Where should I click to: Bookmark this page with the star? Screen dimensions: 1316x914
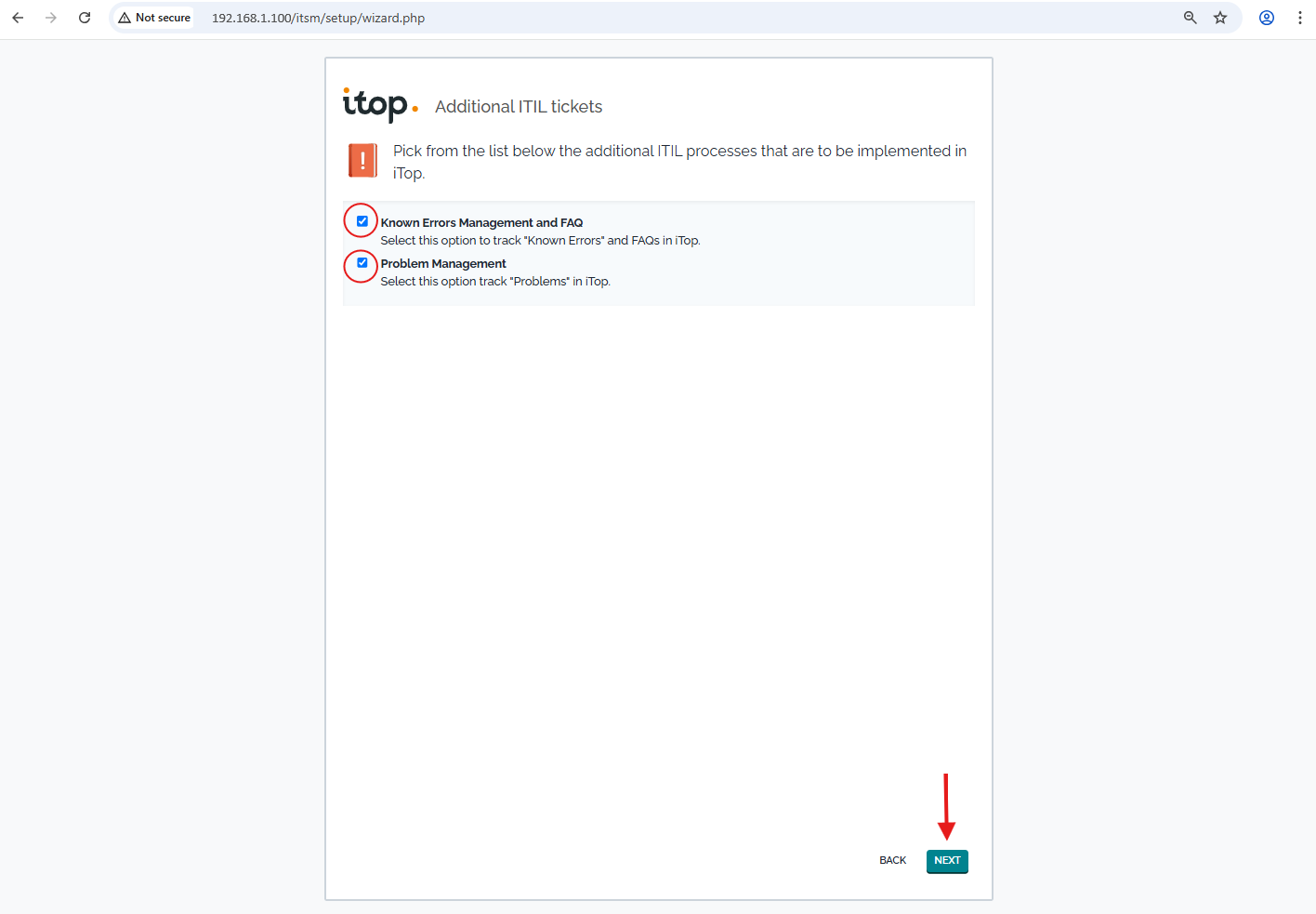tap(1220, 18)
